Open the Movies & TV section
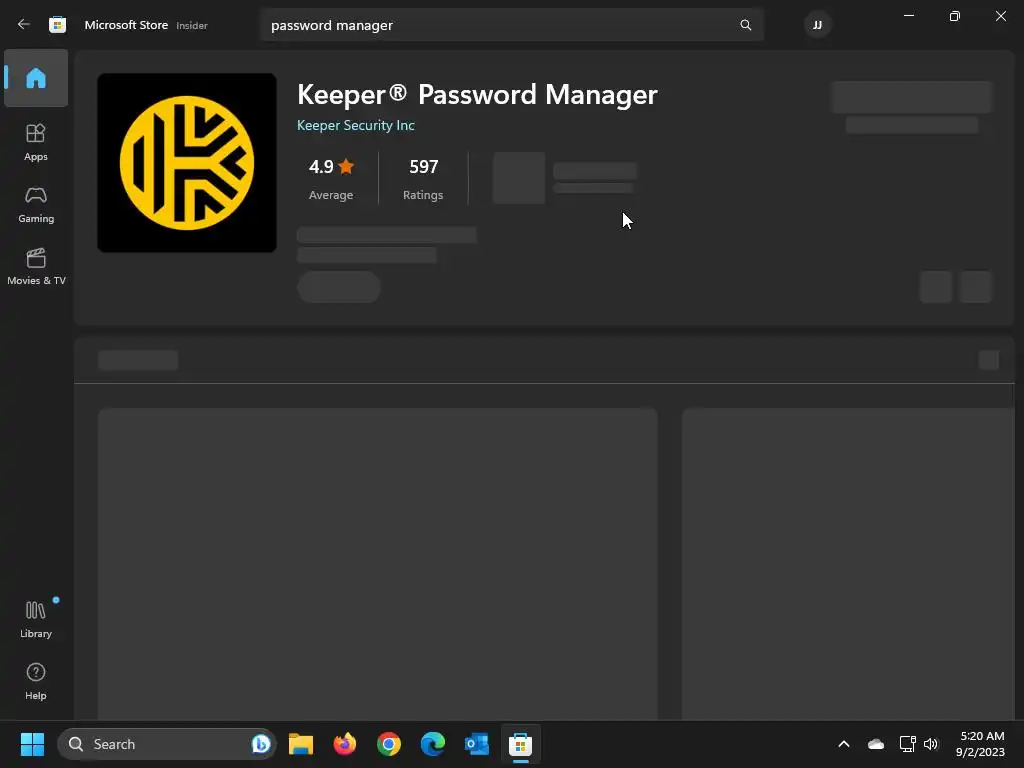This screenshot has height=768, width=1024. 36,266
